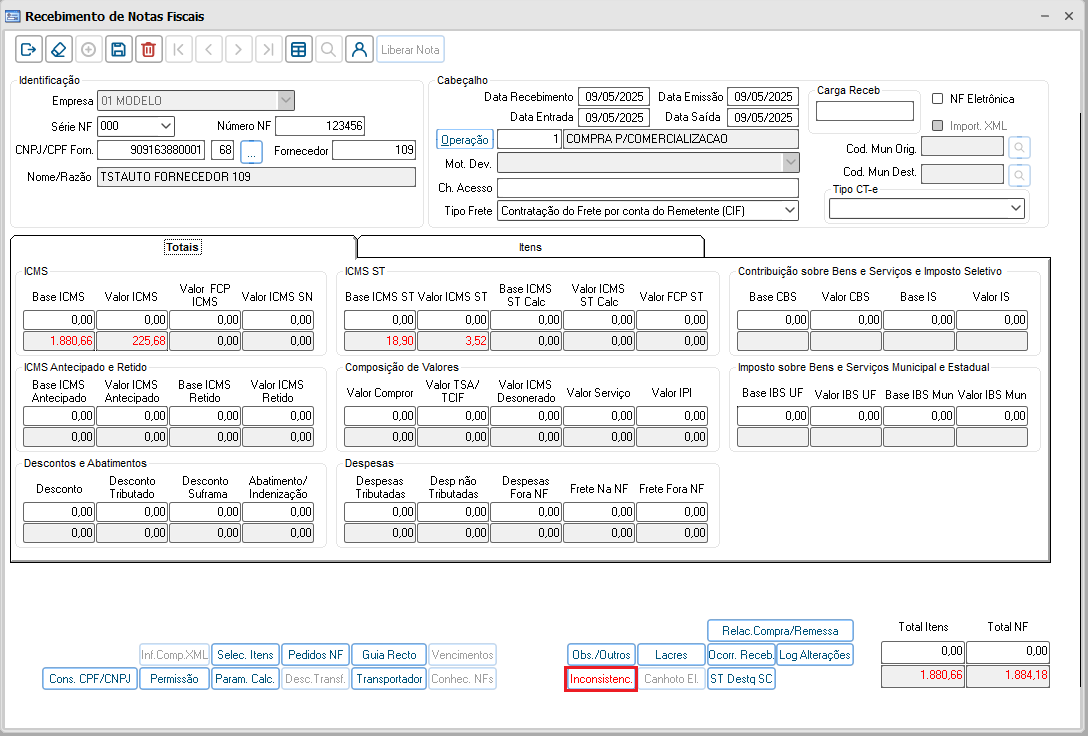Click the eraser clear icon
The width and height of the screenshot is (1088, 736).
[58, 50]
